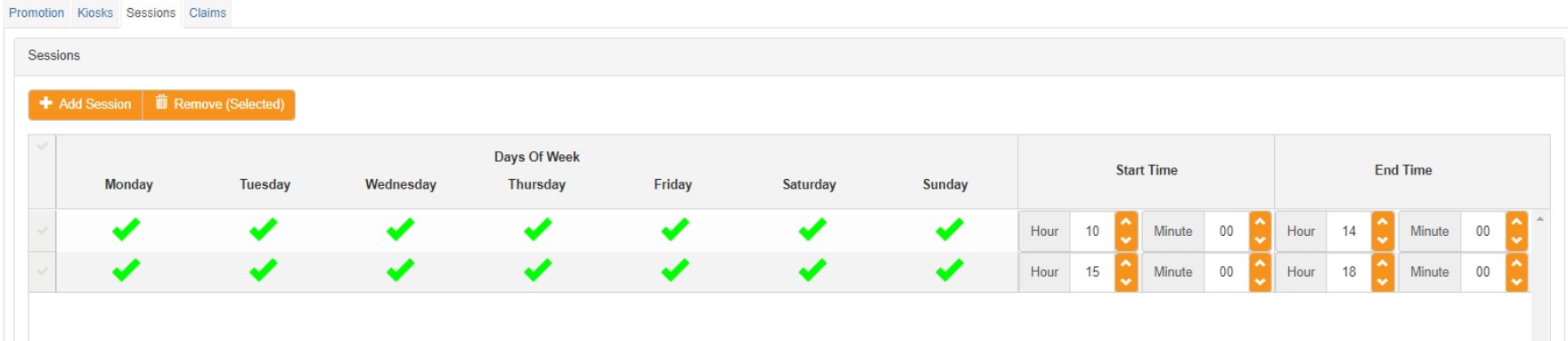Viewport: 1568px width, 341px height.
Task: Increase start minute of first session
Action: coord(1260,222)
